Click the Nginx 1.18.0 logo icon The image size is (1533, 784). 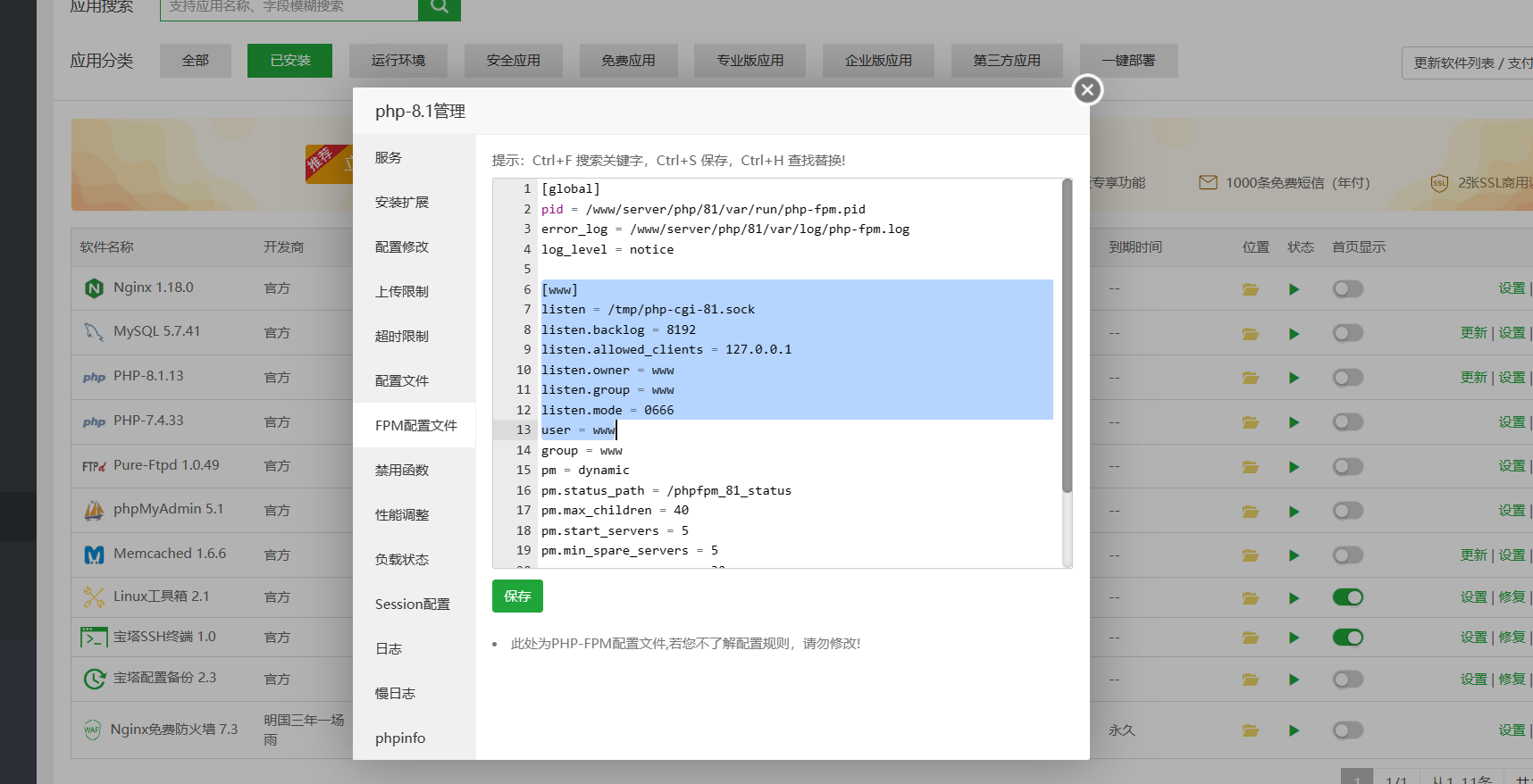(x=94, y=288)
